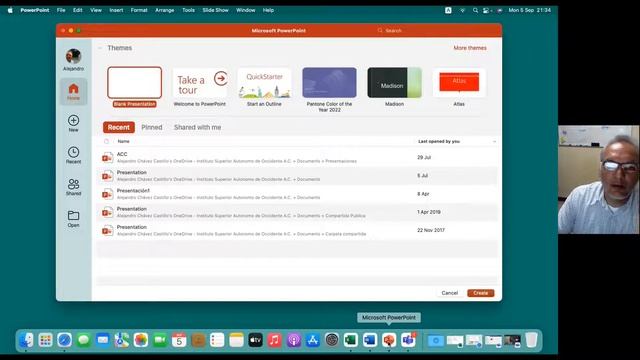640x360 pixels.
Task: Select the Atlas theme thumbnail
Action: coord(459,83)
